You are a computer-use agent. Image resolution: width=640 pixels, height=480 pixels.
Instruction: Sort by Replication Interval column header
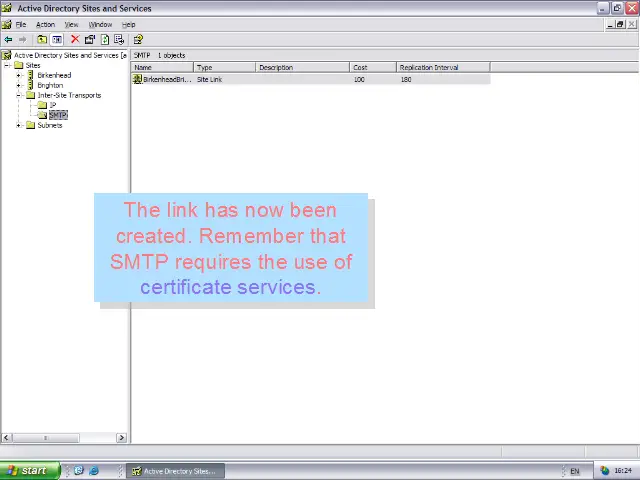coord(443,67)
